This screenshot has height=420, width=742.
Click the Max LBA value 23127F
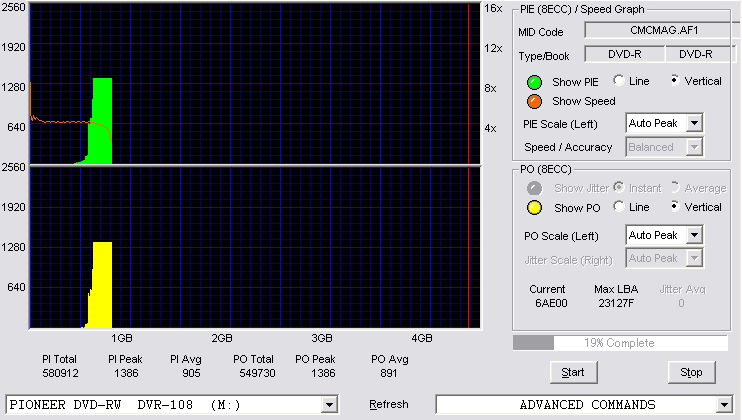[616, 303]
